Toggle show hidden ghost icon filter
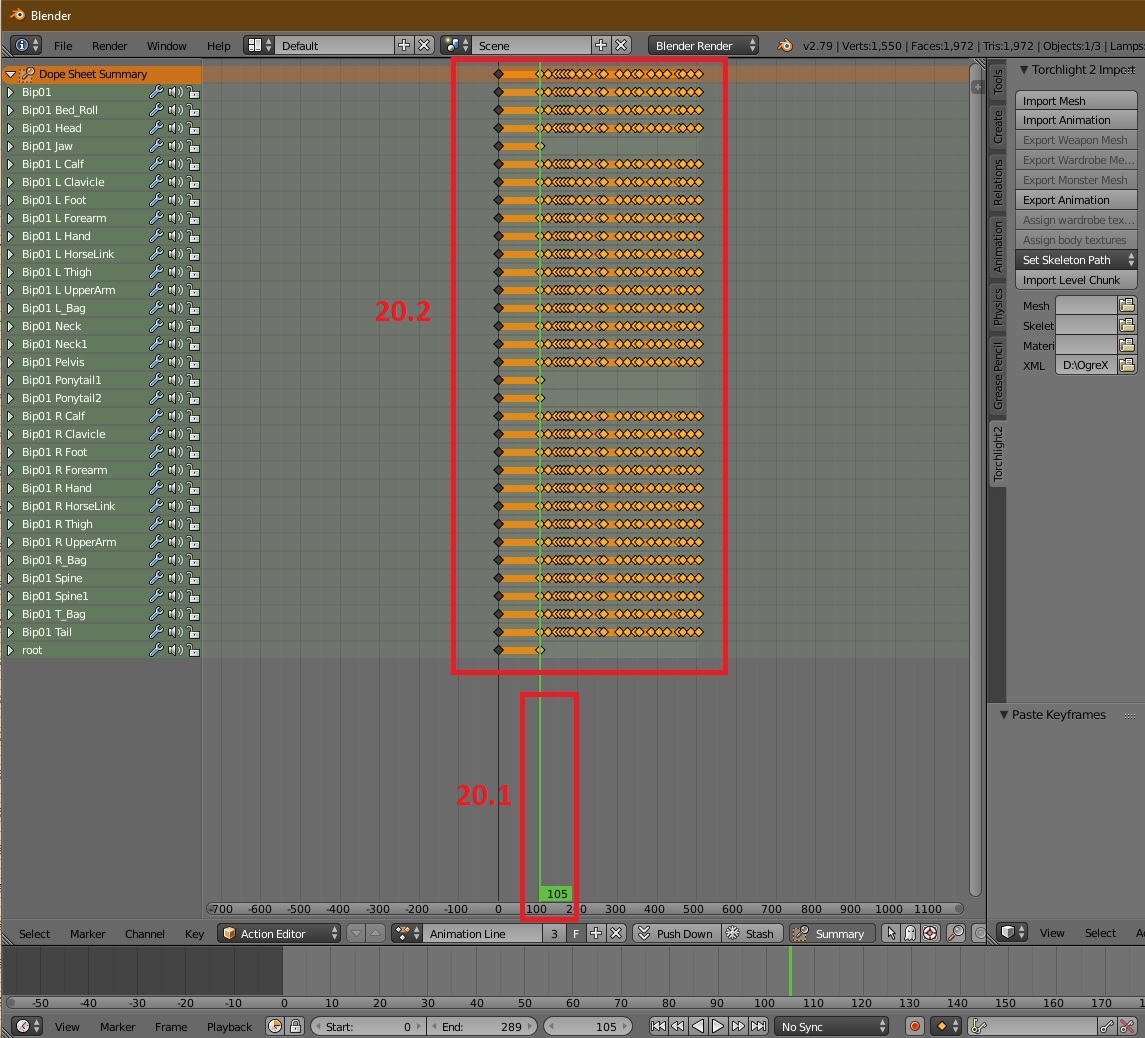This screenshot has height=1038, width=1145. [911, 934]
